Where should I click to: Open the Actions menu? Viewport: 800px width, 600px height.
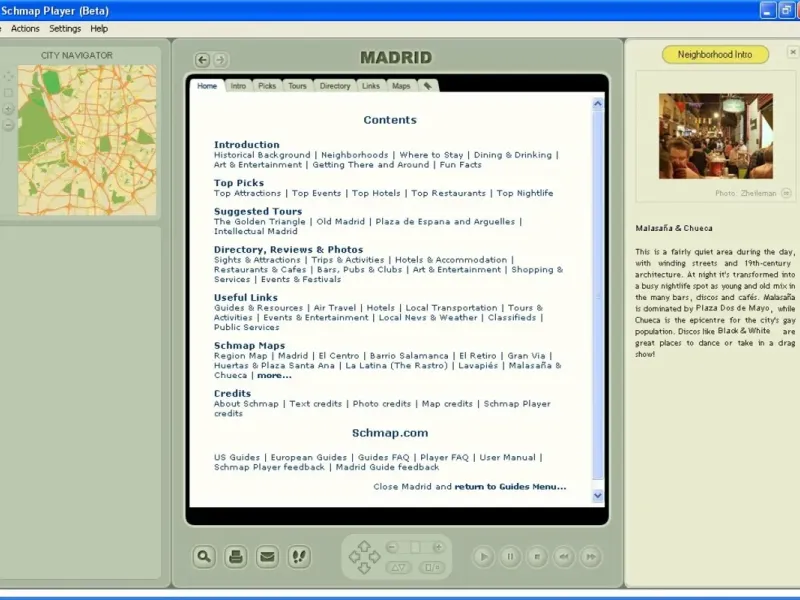(x=25, y=29)
